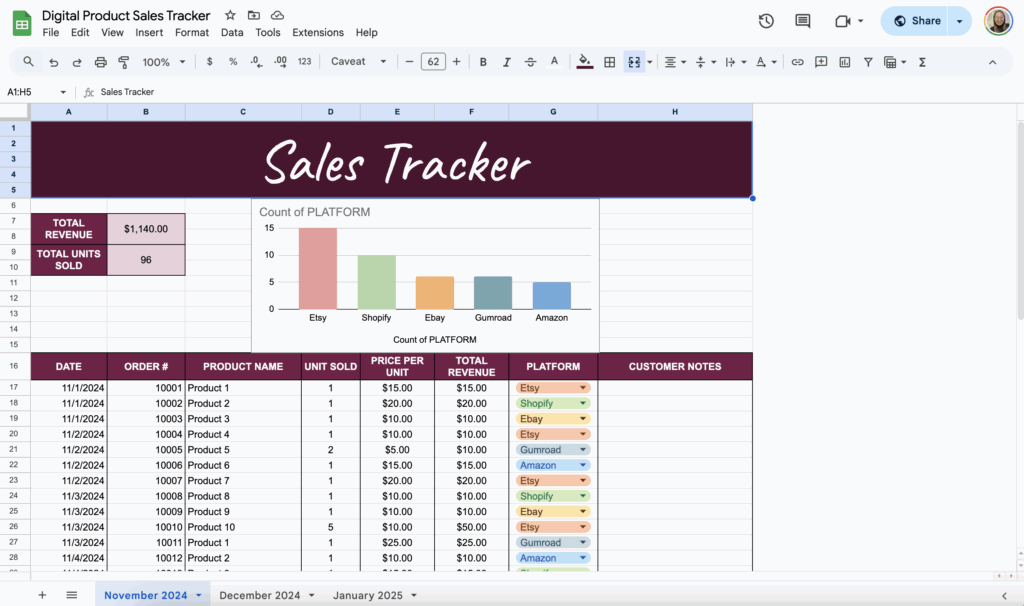Open the fill color picker
The width and height of the screenshot is (1024, 606).
584,62
